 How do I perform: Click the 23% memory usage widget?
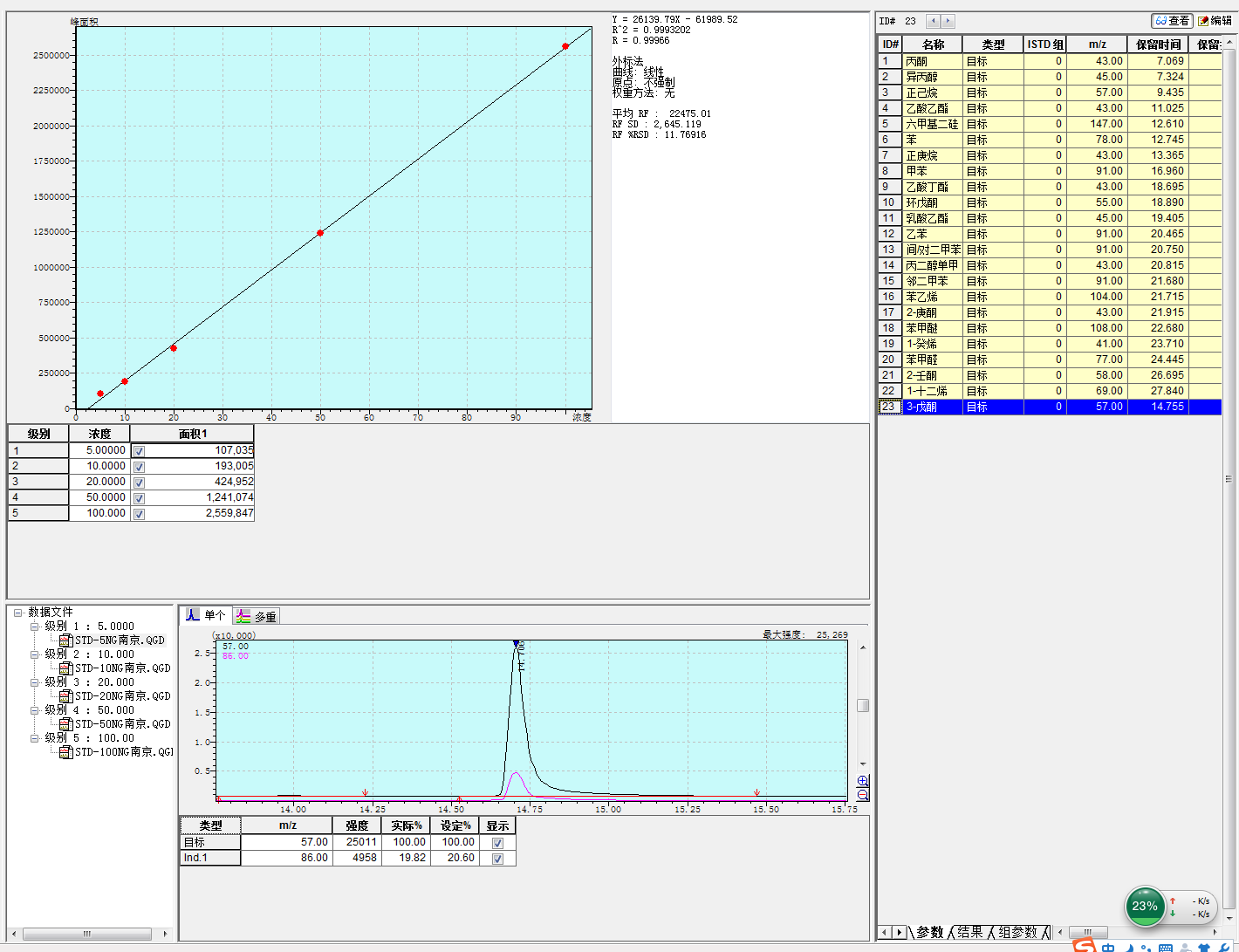point(1145,907)
